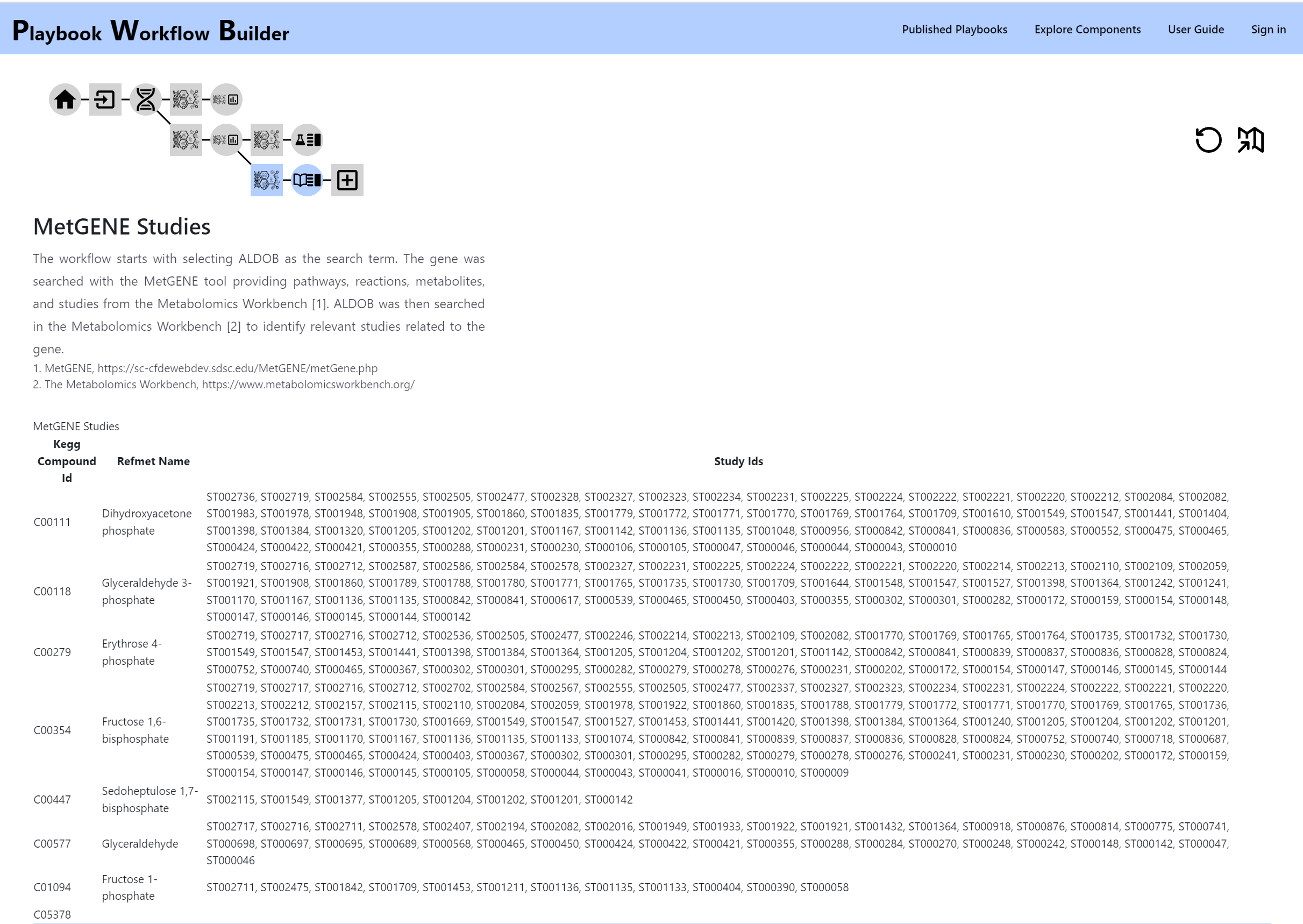Viewport: 1303px width, 924px height.
Task: Click compound id C00354
Action: tap(52, 730)
